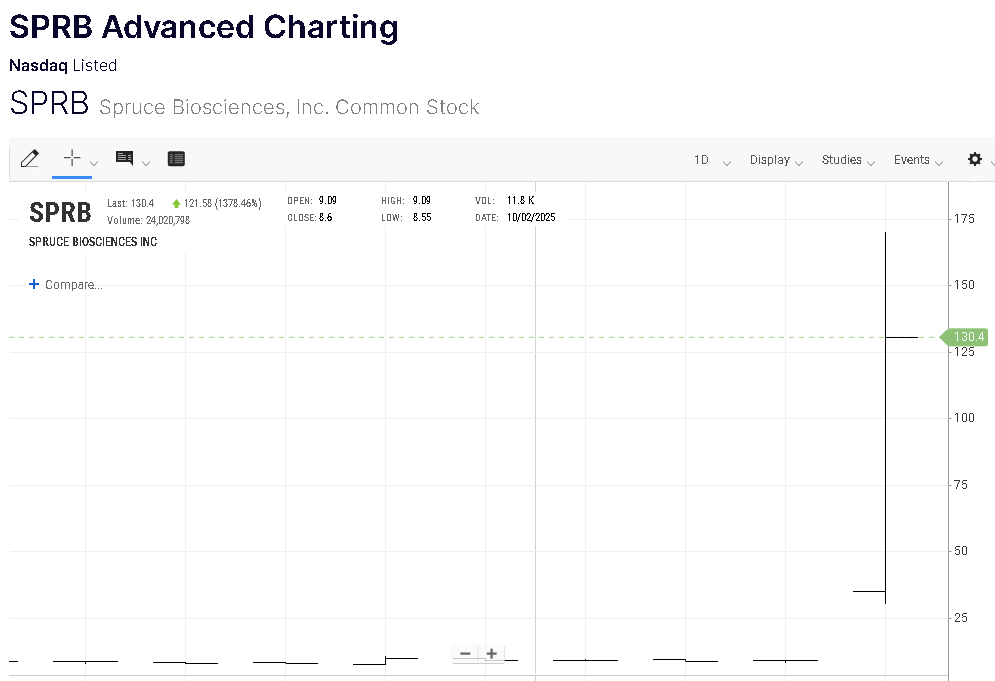Open the Events menu
The image size is (995, 681).
[918, 160]
